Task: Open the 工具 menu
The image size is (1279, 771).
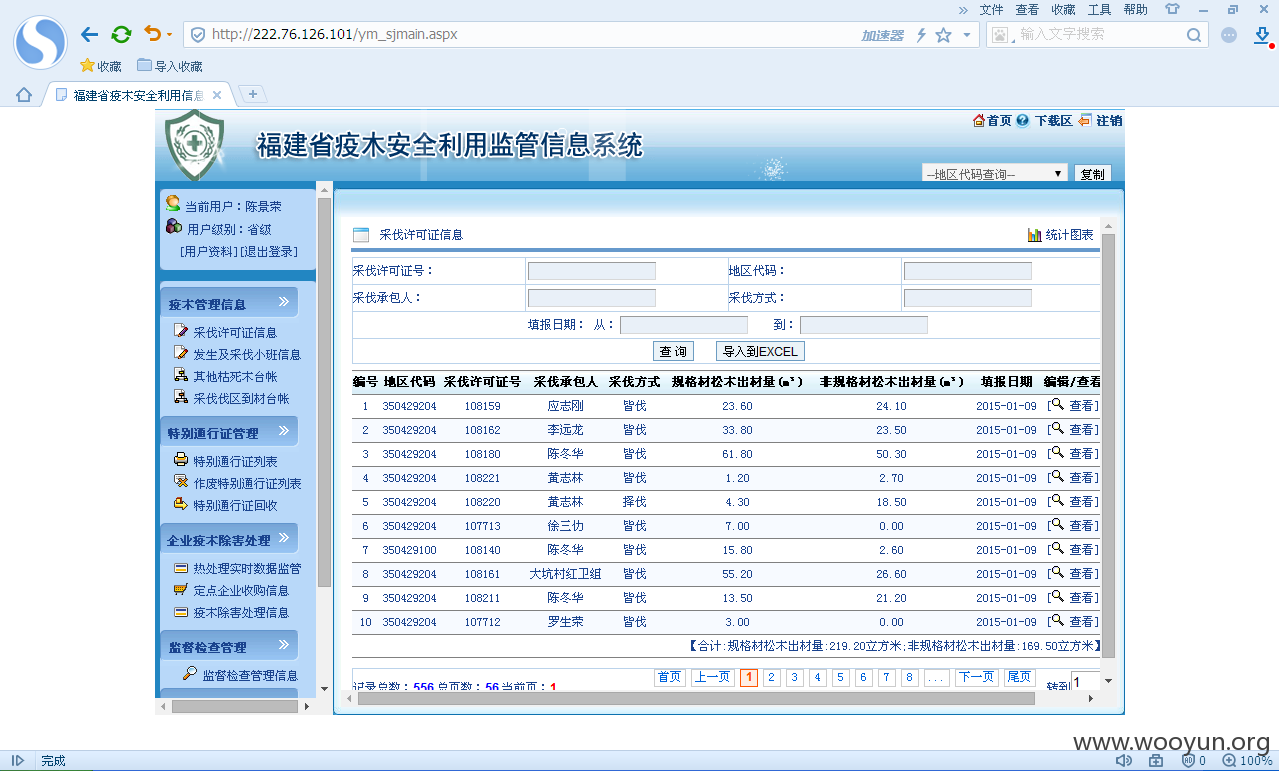Action: click(1099, 9)
